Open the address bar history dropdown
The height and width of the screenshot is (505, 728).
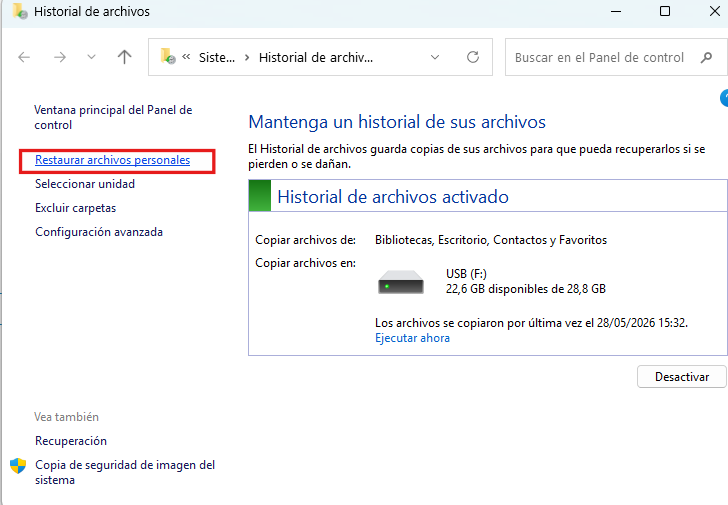coord(435,57)
